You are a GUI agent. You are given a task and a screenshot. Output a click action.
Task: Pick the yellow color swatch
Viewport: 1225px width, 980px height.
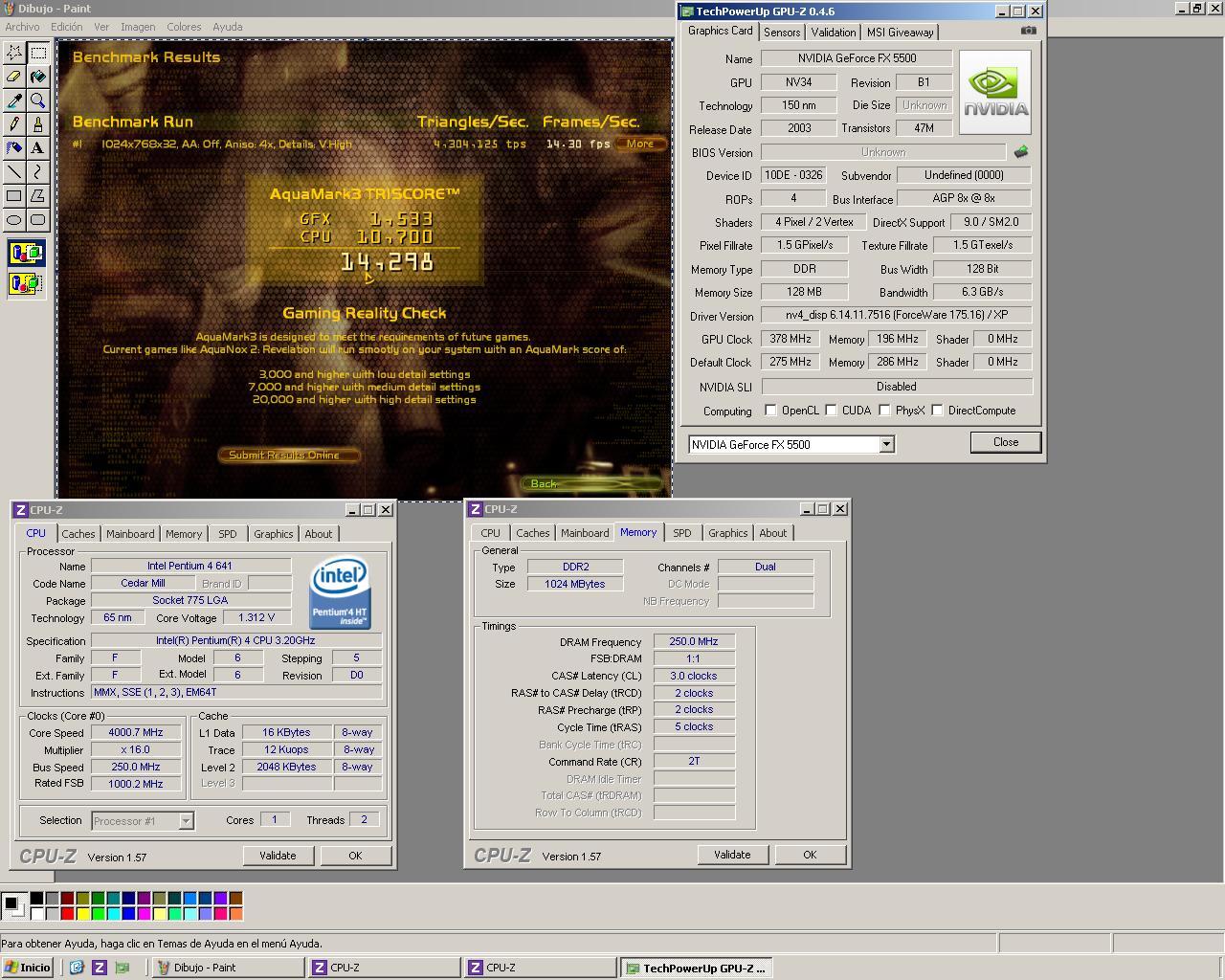(x=82, y=913)
